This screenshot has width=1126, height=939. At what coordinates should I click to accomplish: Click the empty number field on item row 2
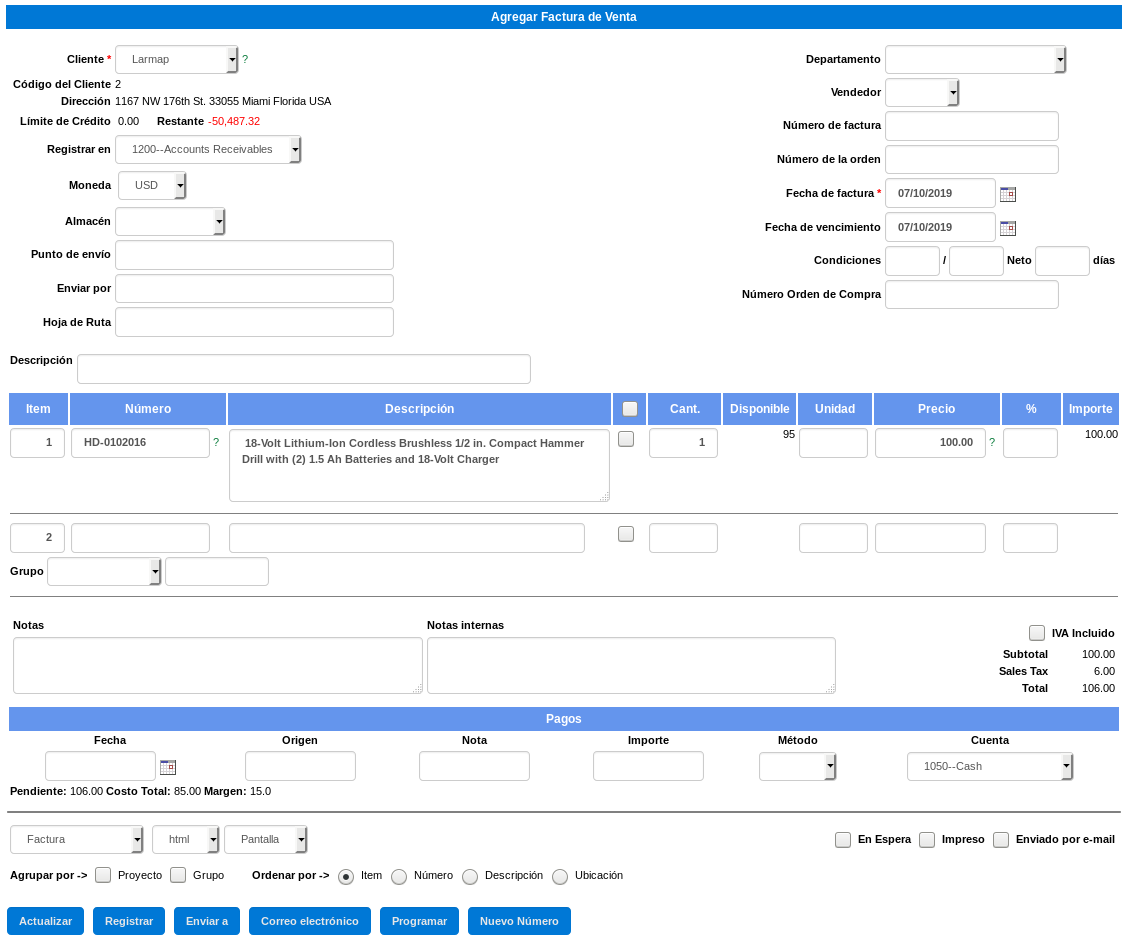[x=140, y=538]
